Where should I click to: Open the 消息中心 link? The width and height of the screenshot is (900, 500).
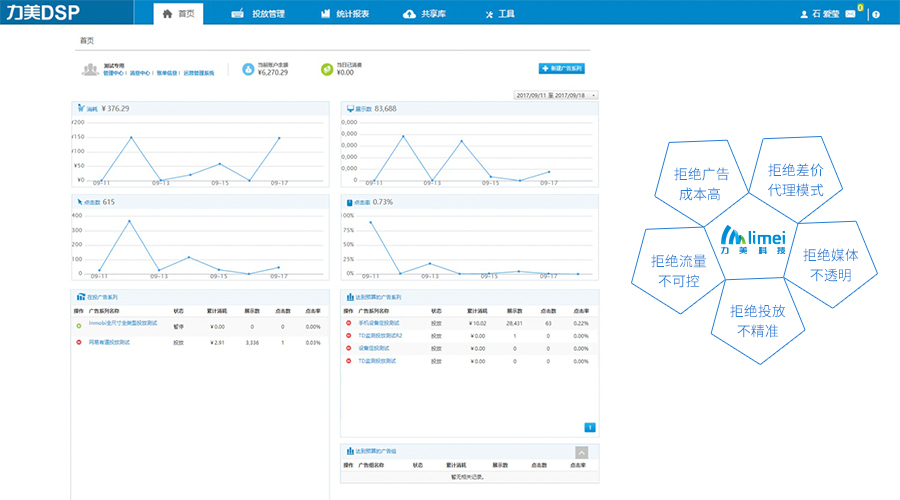tap(139, 73)
